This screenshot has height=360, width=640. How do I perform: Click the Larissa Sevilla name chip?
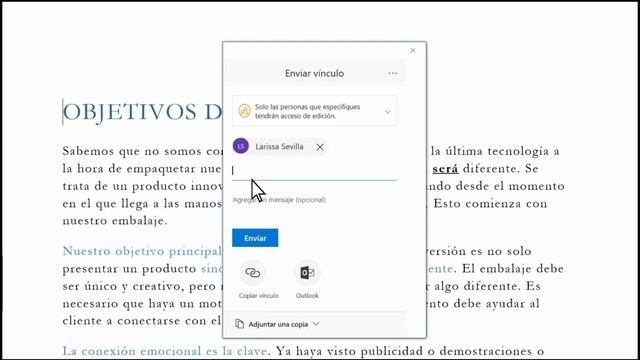[279, 147]
